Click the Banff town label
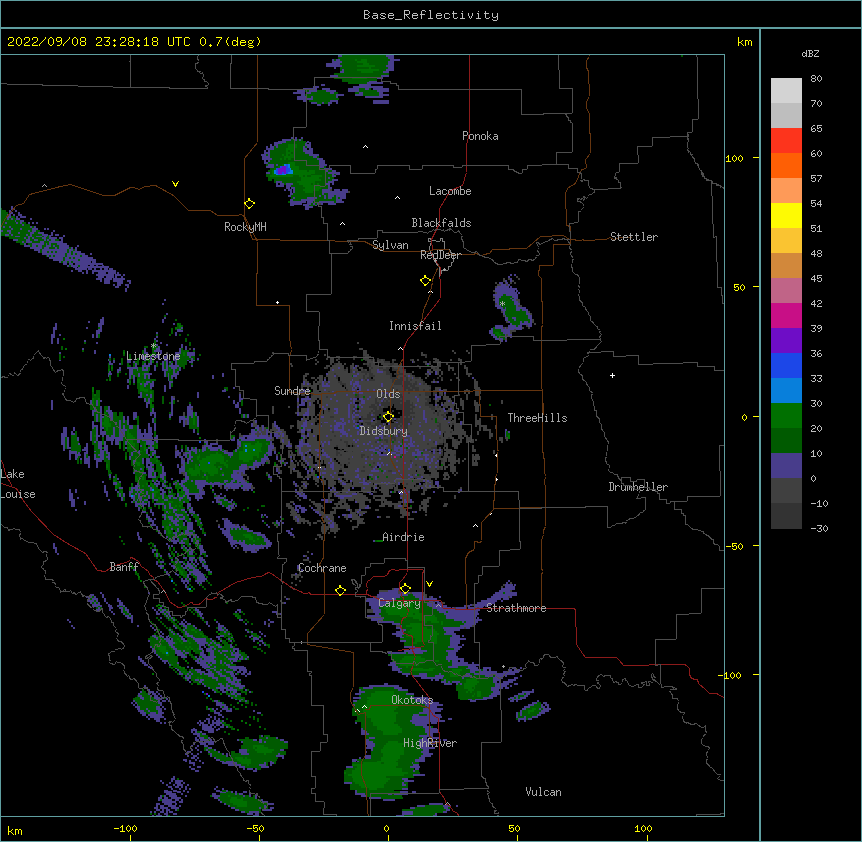Viewport: 862px width, 842px height. click(x=124, y=567)
